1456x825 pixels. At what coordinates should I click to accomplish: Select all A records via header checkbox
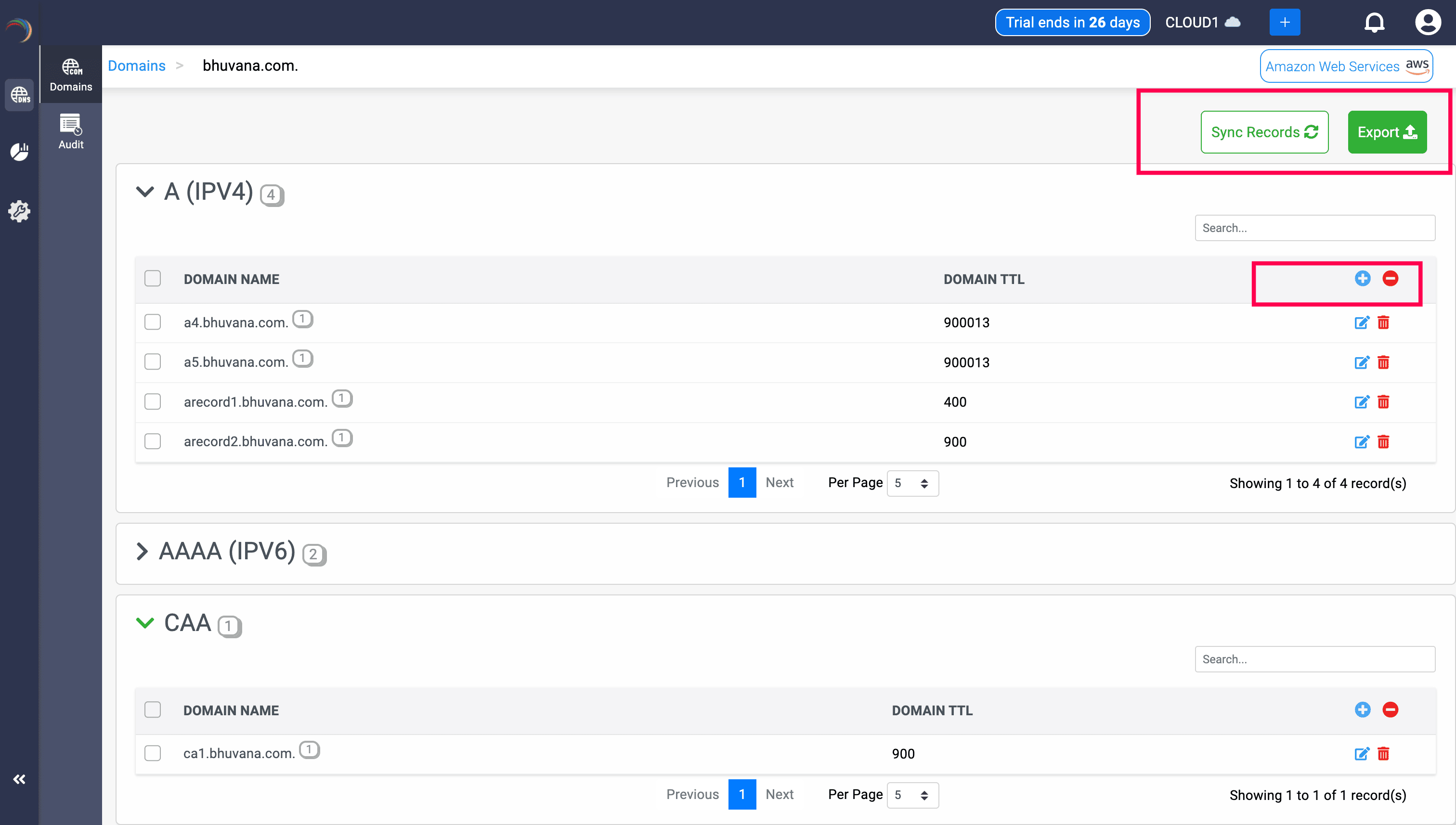coord(153,278)
